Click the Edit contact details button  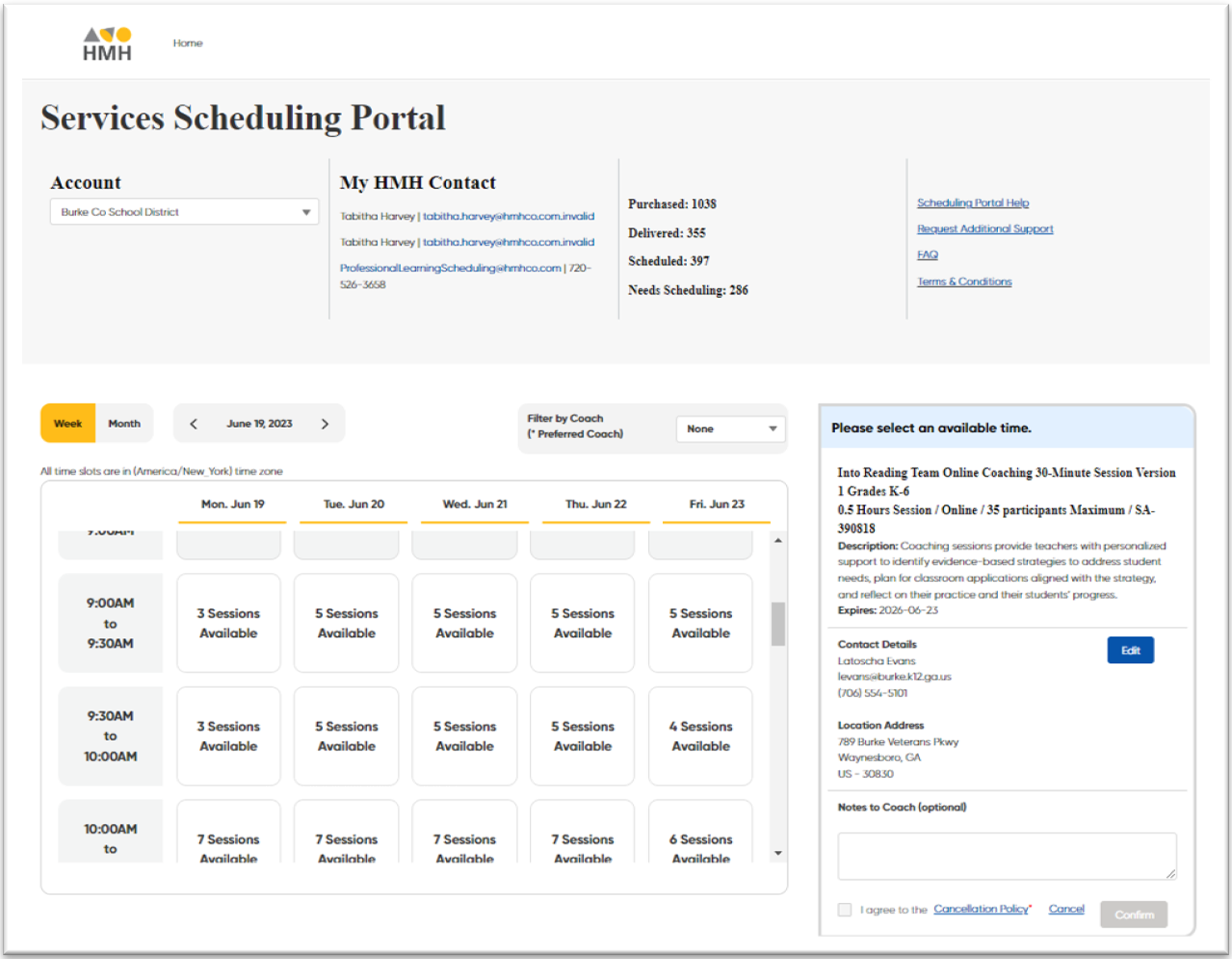[x=1130, y=650]
